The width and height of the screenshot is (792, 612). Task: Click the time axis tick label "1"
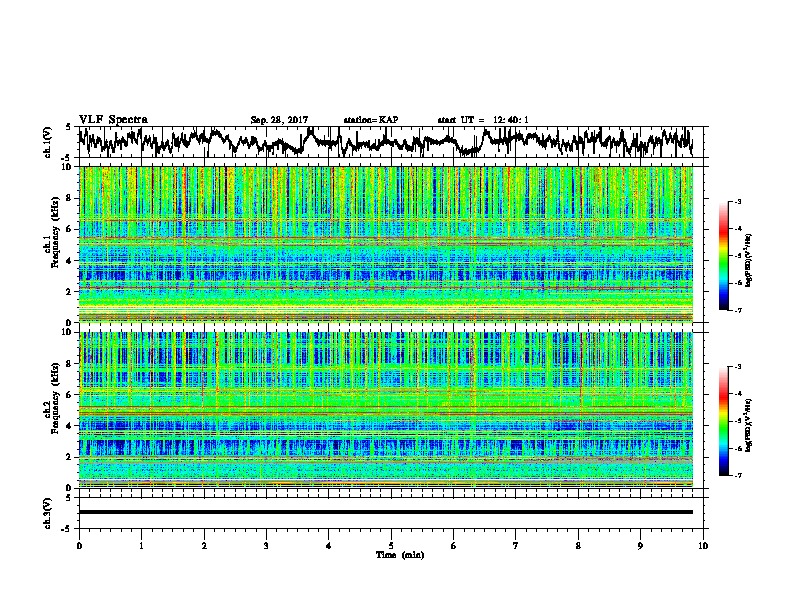141,546
